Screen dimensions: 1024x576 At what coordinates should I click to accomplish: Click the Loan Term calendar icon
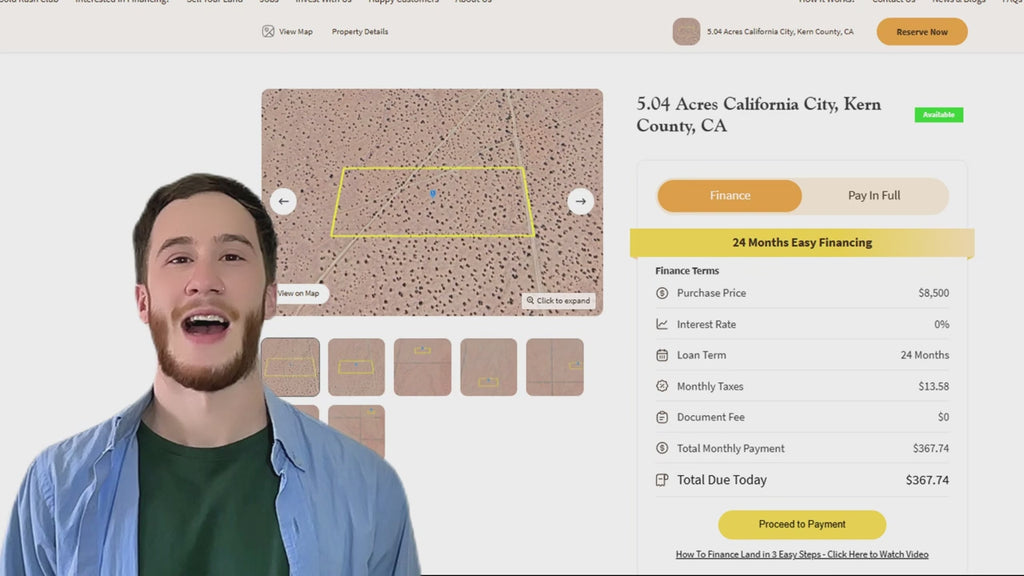(x=662, y=355)
